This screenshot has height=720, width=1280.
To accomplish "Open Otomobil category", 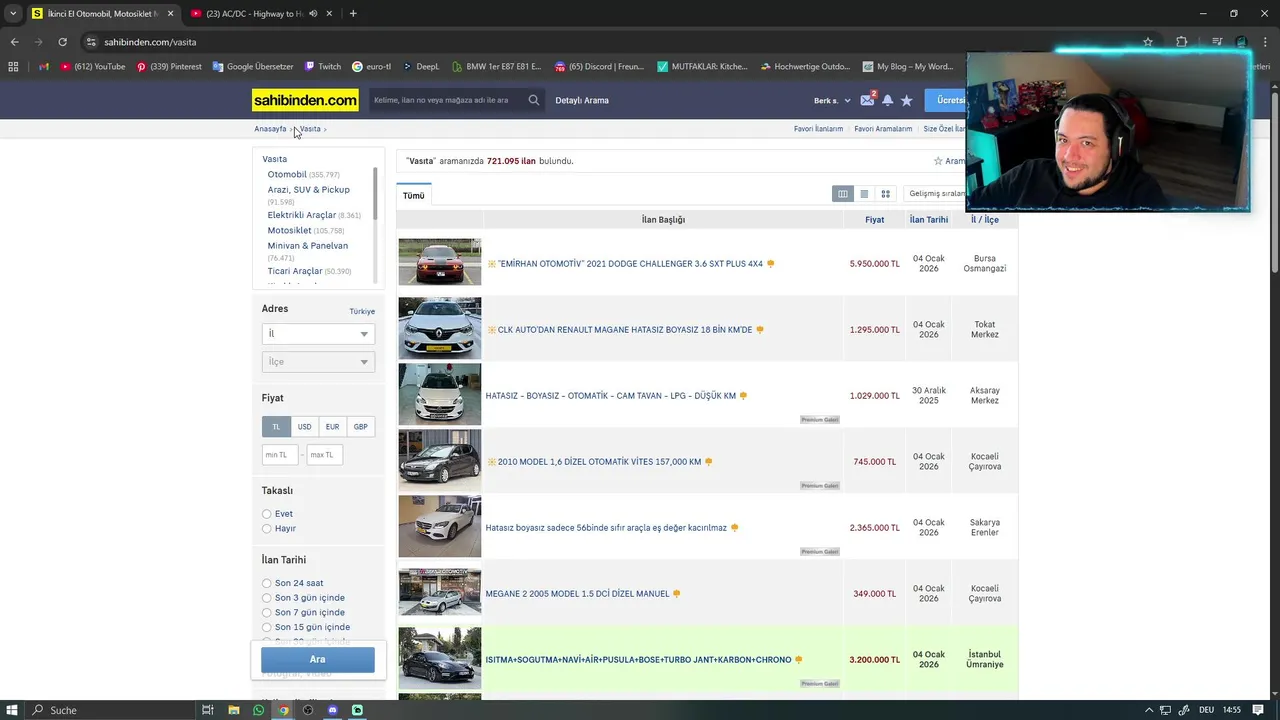I will pyautogui.click(x=287, y=175).
